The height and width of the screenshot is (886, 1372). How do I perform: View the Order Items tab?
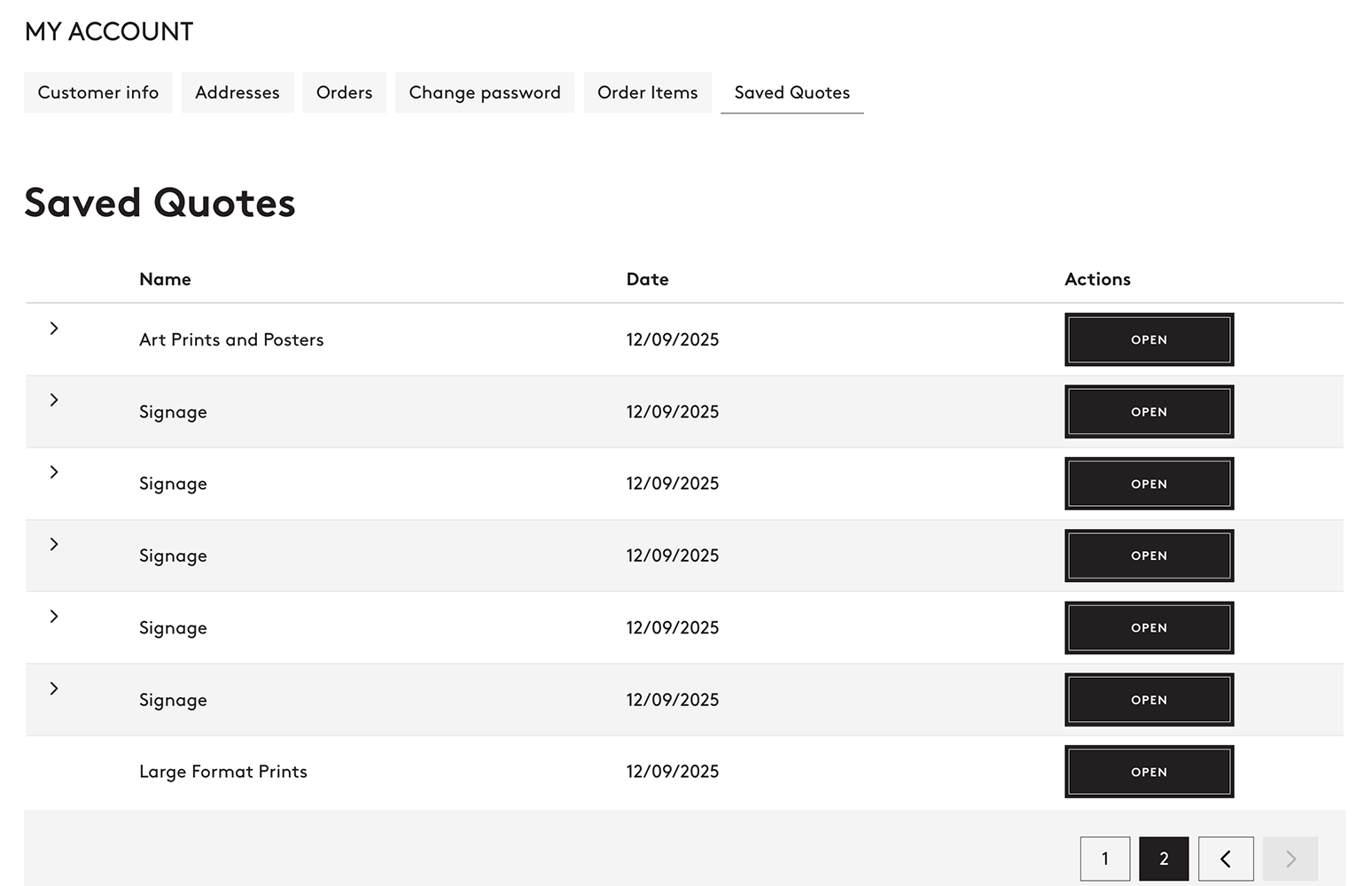tap(647, 93)
